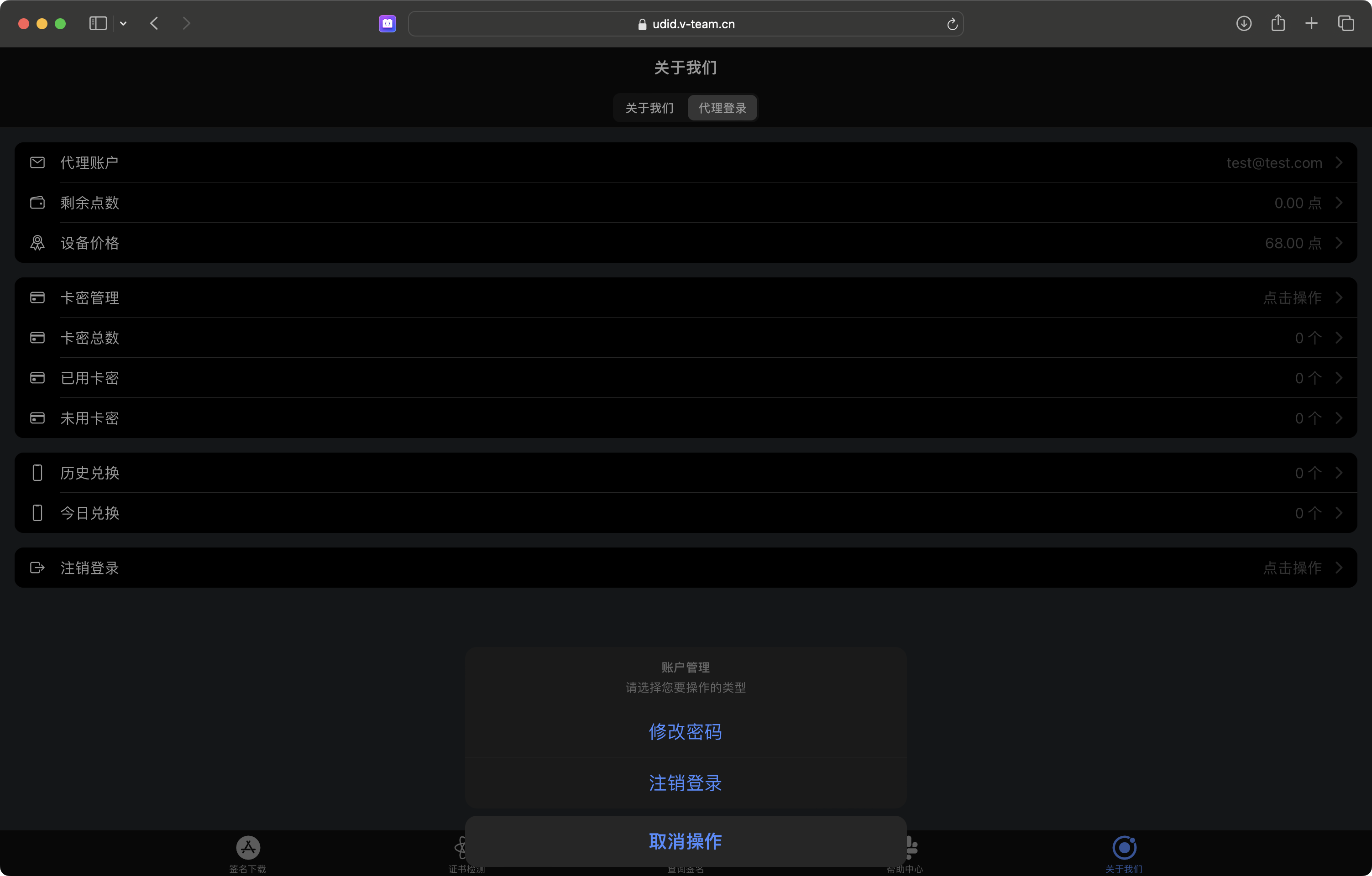Expand the 今日兑换 row chevron
The height and width of the screenshot is (876, 1372).
(1340, 513)
